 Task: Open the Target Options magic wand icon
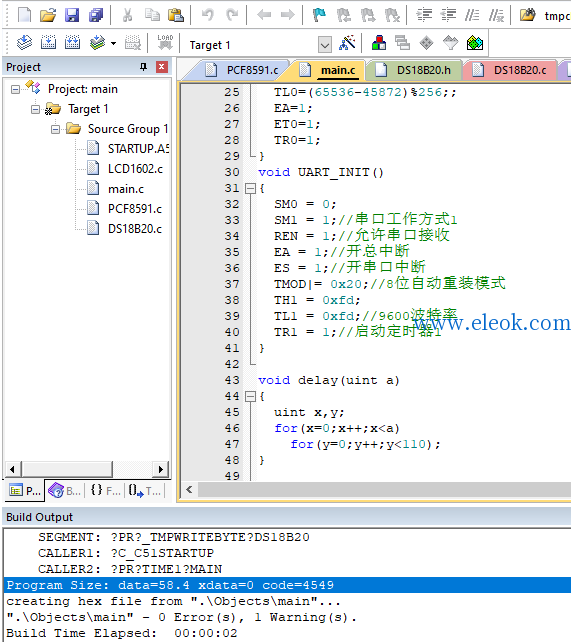point(347,43)
